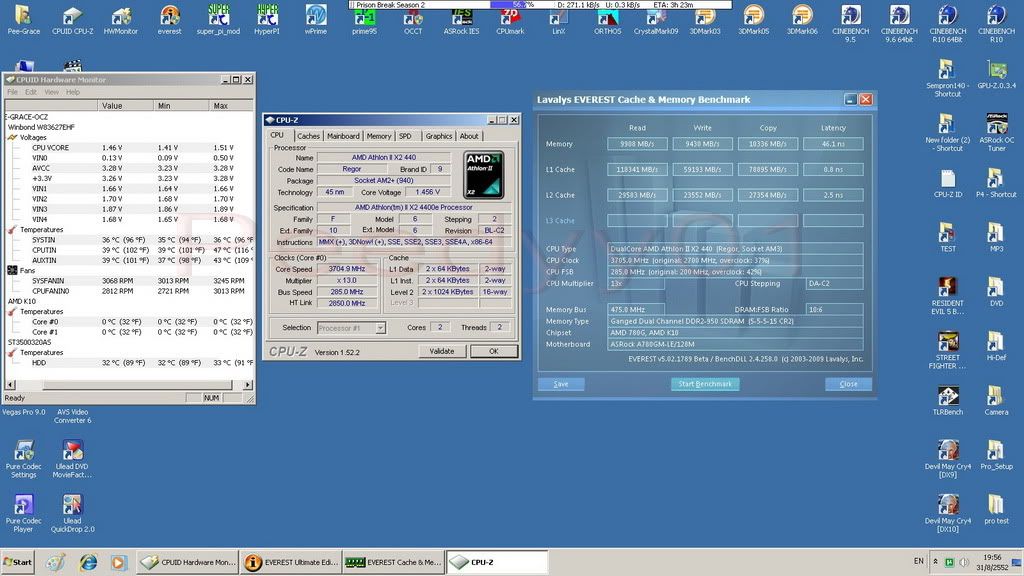Open the Windows Start menu
Screen dimensions: 1024x576
18,562
